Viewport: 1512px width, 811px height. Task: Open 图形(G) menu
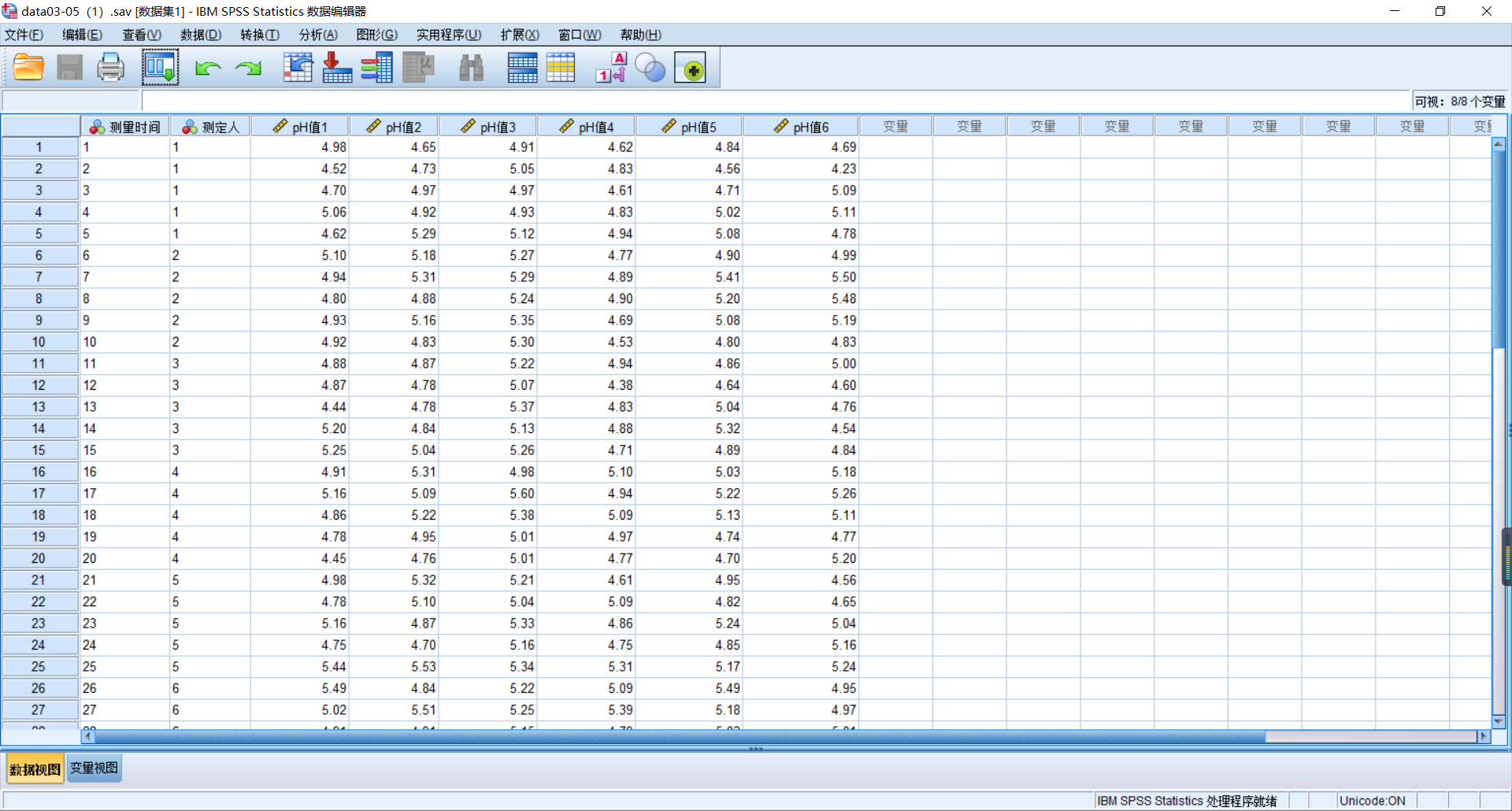377,35
